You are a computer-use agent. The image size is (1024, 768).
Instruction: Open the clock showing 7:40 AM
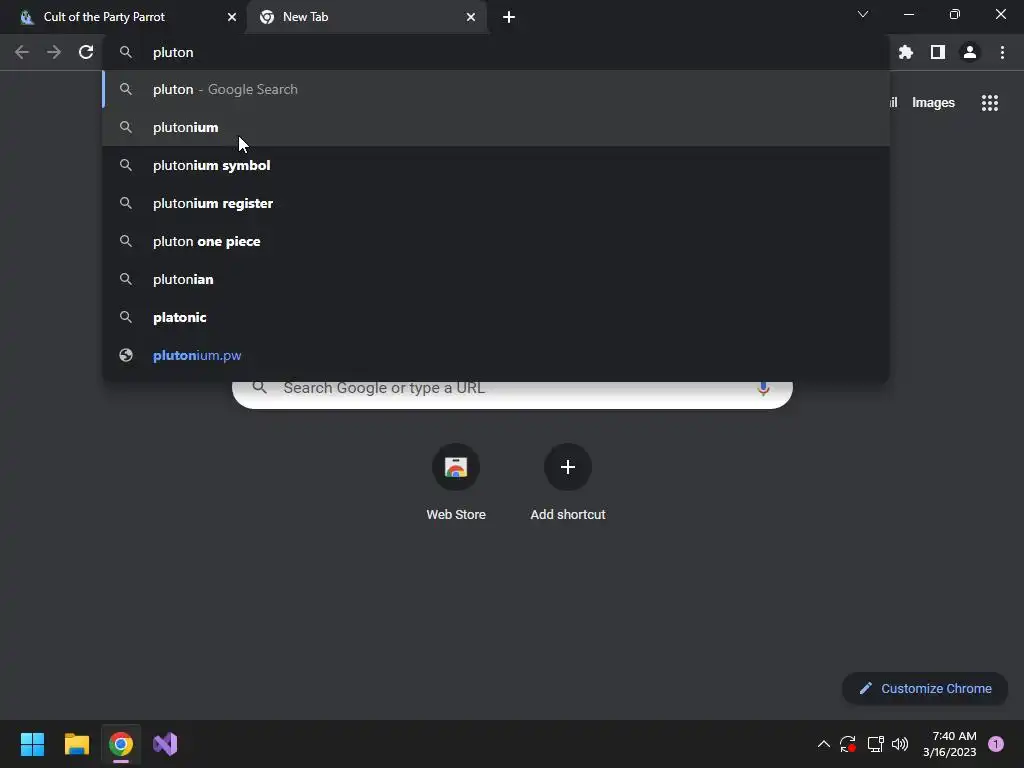950,744
